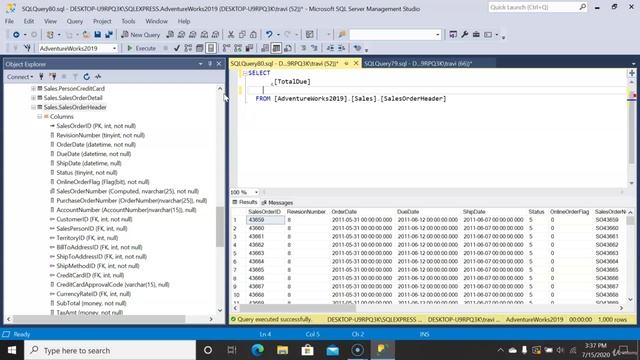
Task: Collapse the Sales.SalesOrderHeader table node
Action: pyautogui.click(x=33, y=107)
